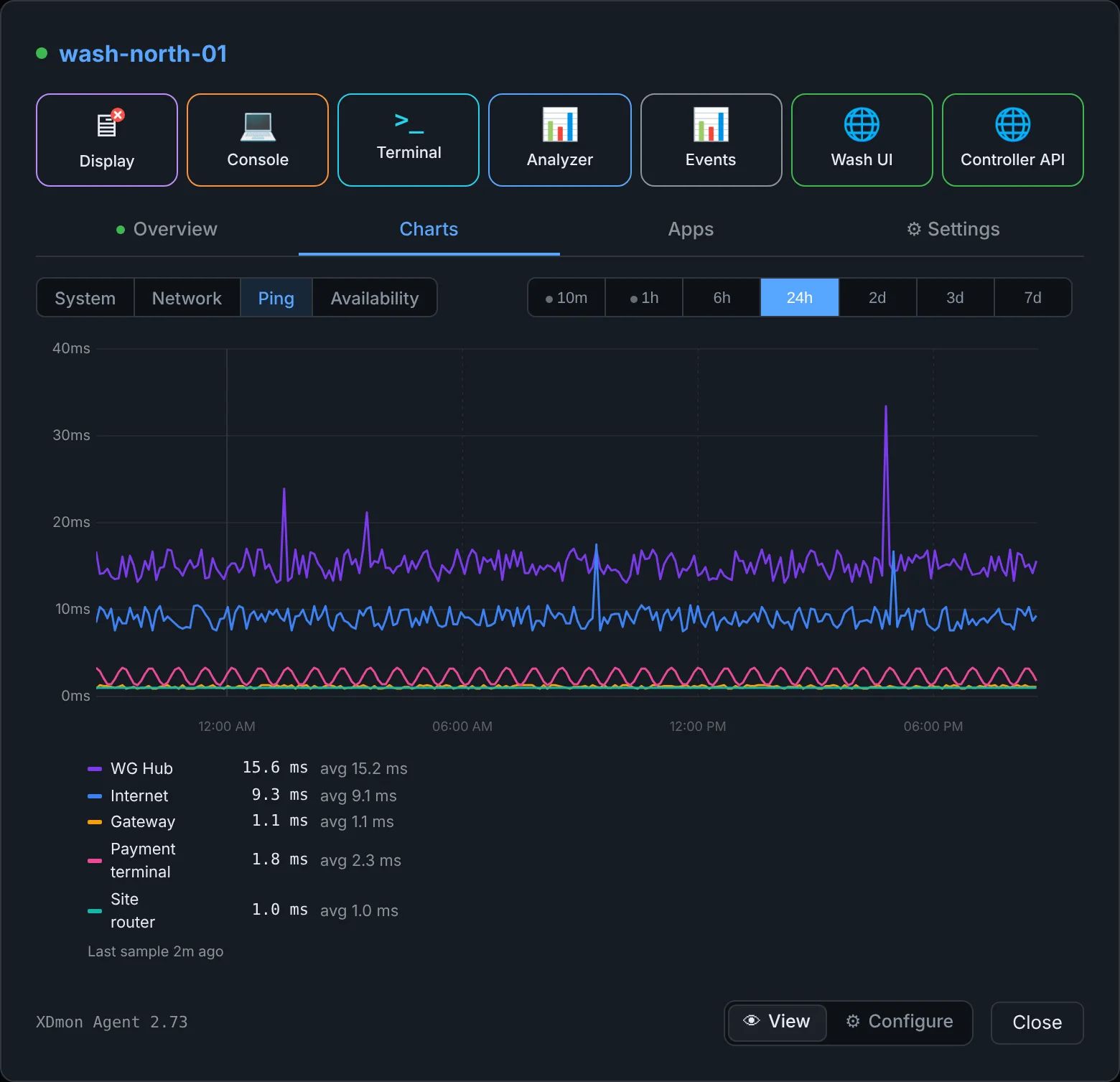Set time range to 2d
1120x1082 pixels.
877,297
